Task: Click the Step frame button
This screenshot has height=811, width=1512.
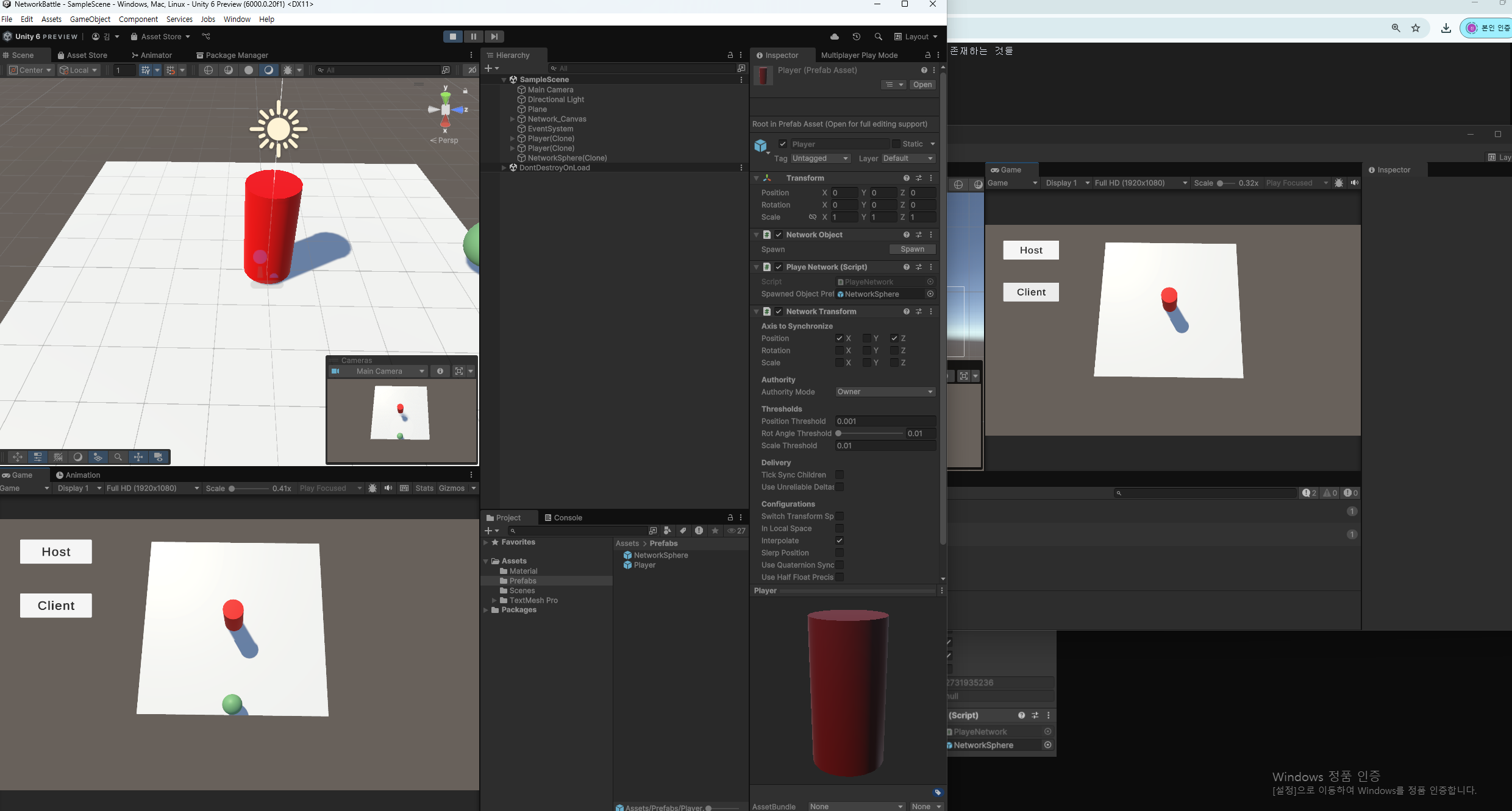Action: tap(494, 37)
